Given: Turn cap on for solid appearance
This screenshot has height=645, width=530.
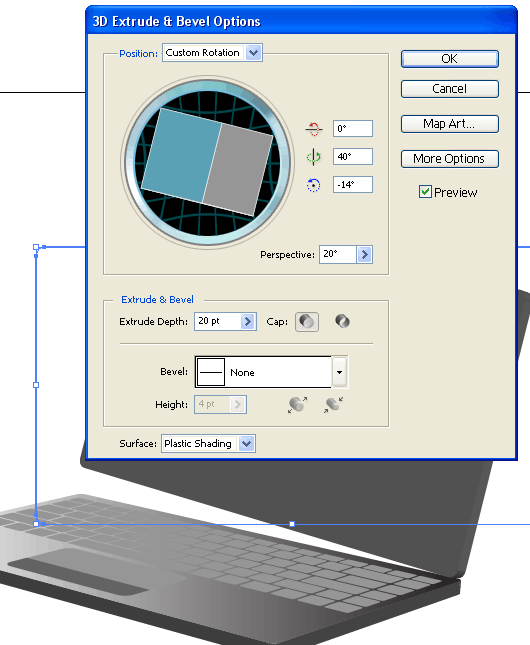Looking at the screenshot, I should [307, 322].
